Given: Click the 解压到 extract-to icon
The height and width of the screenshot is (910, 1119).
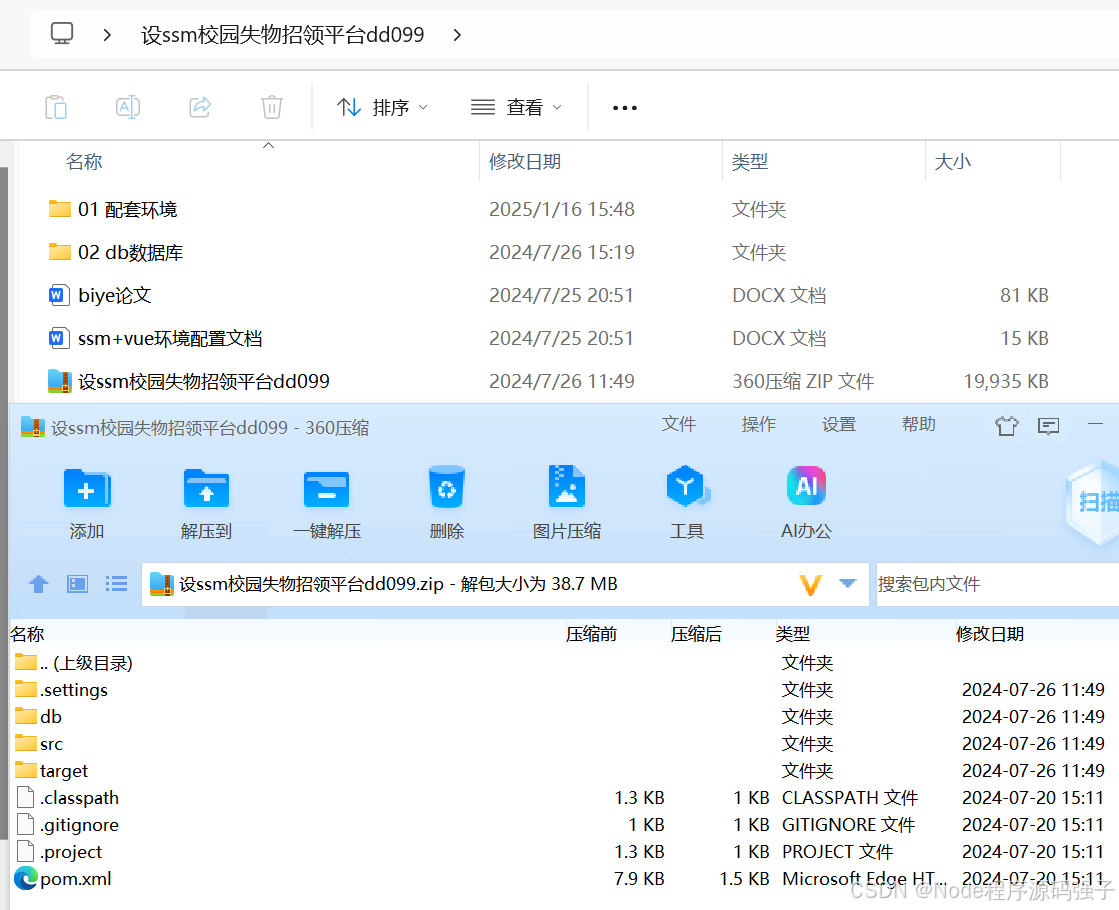Looking at the screenshot, I should [206, 488].
